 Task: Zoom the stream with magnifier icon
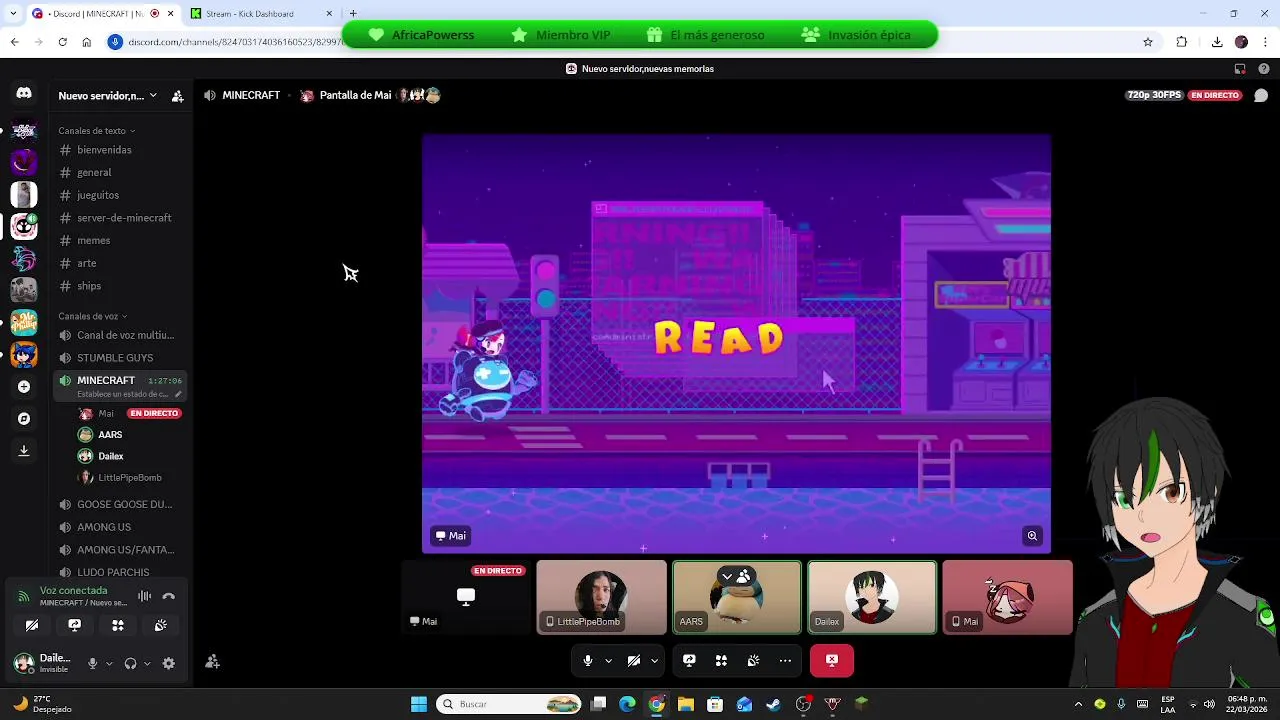click(x=1032, y=536)
